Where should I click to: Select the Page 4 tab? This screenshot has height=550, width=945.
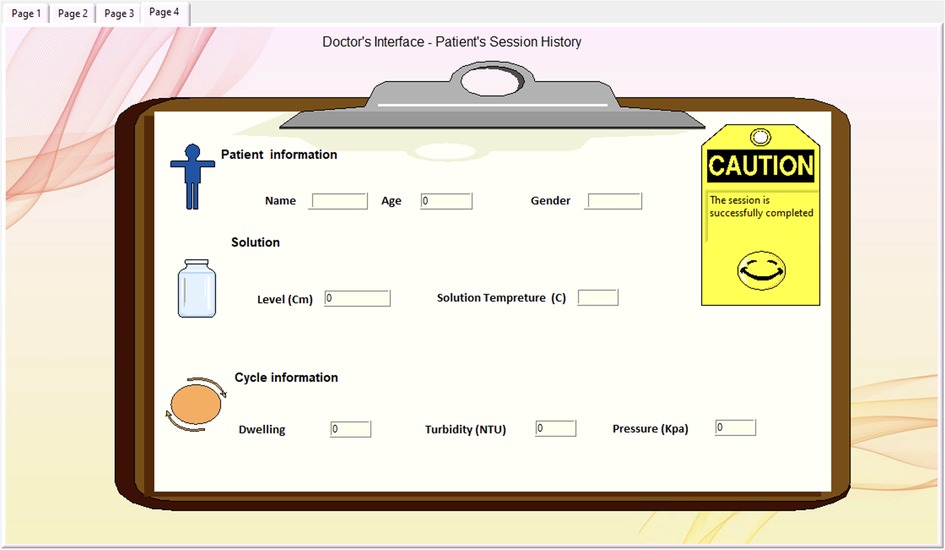pyautogui.click(x=165, y=13)
